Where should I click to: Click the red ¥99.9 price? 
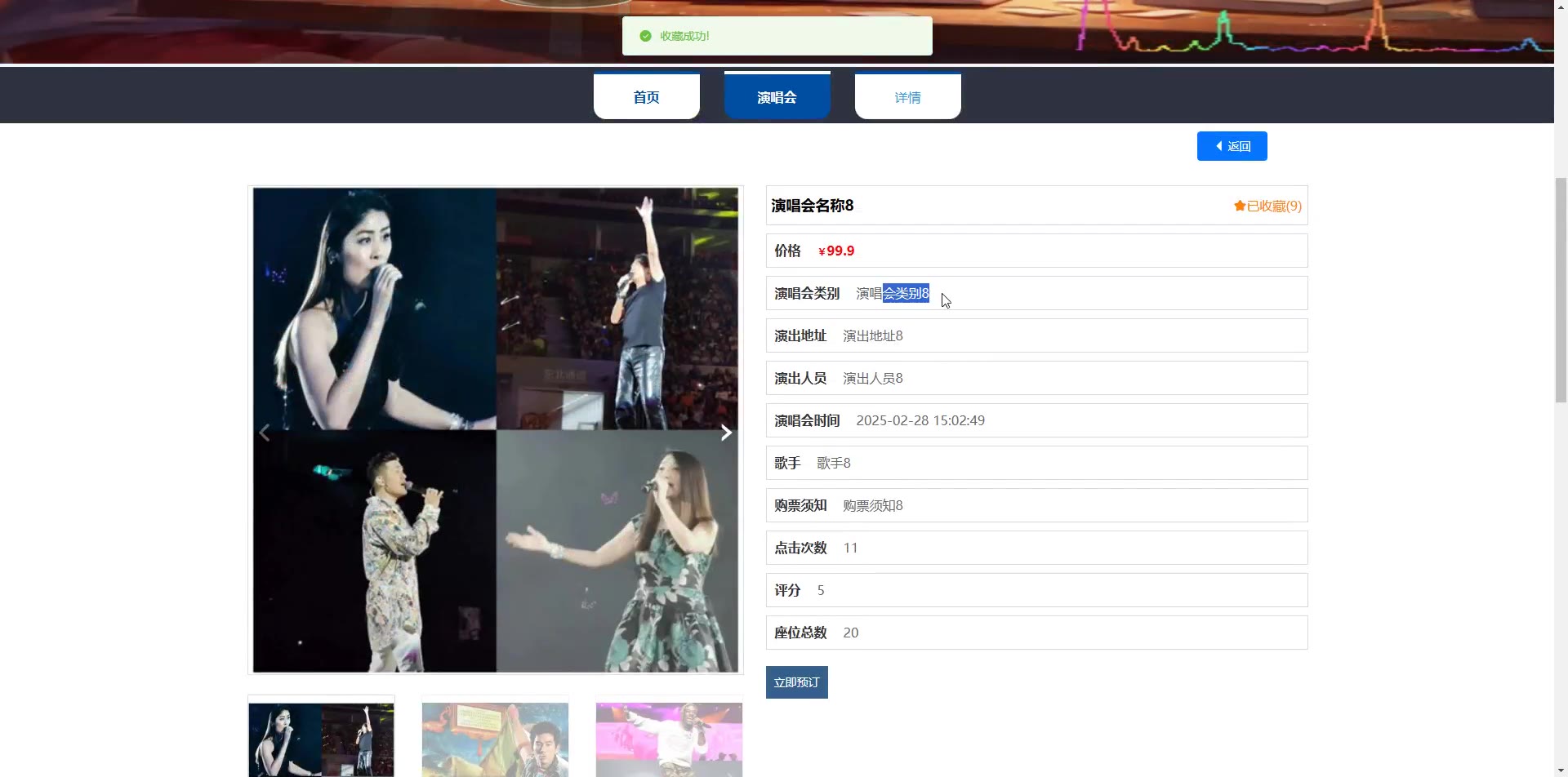pos(836,251)
